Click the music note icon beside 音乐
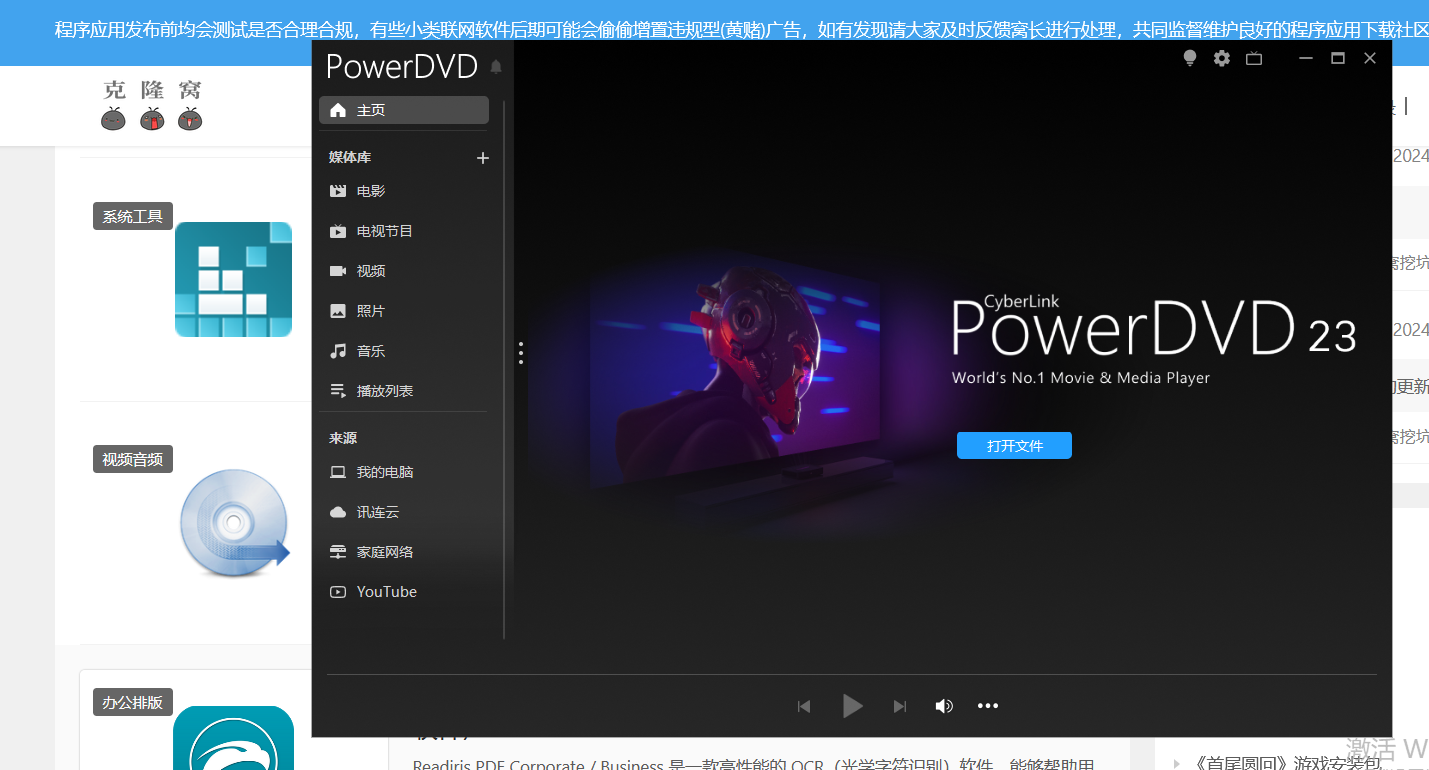 tap(338, 351)
